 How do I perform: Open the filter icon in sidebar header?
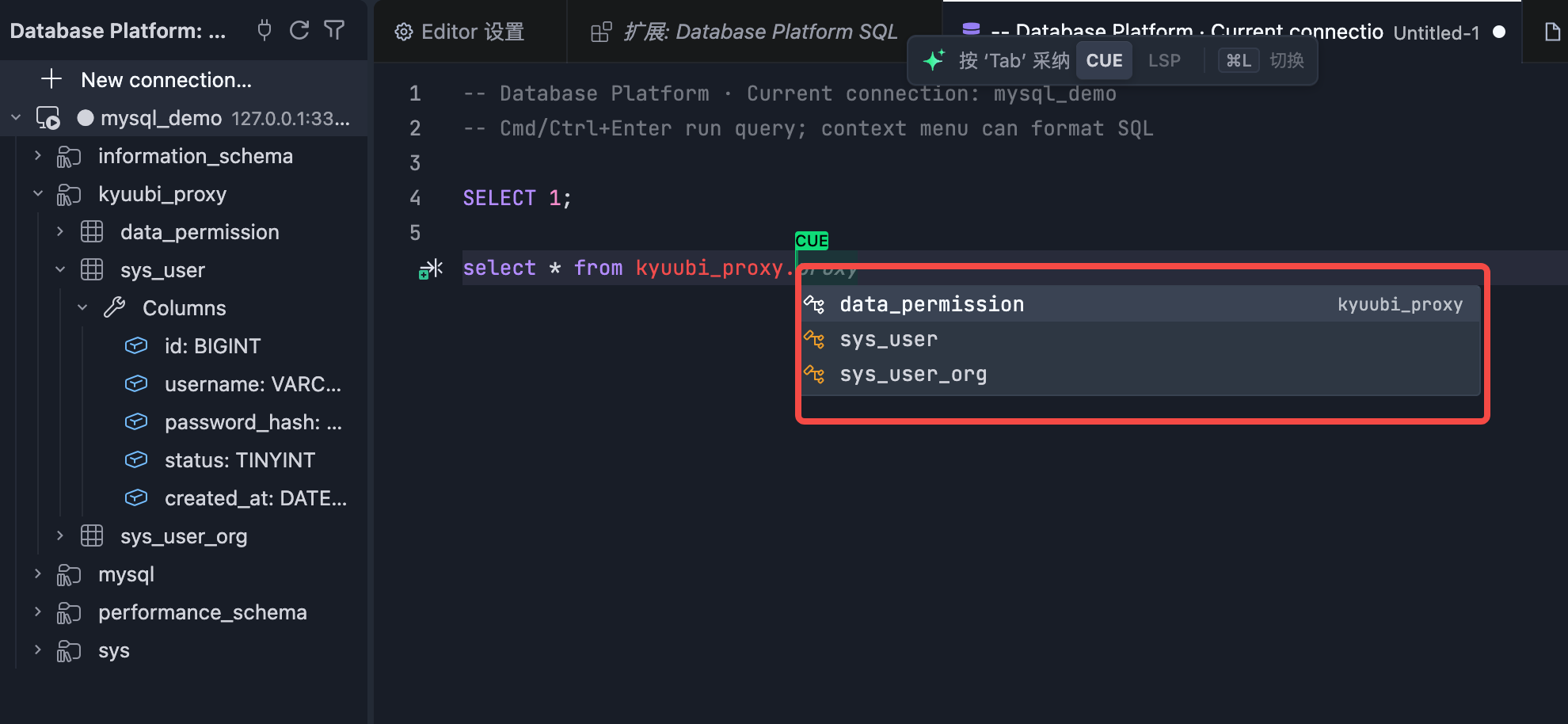click(334, 30)
